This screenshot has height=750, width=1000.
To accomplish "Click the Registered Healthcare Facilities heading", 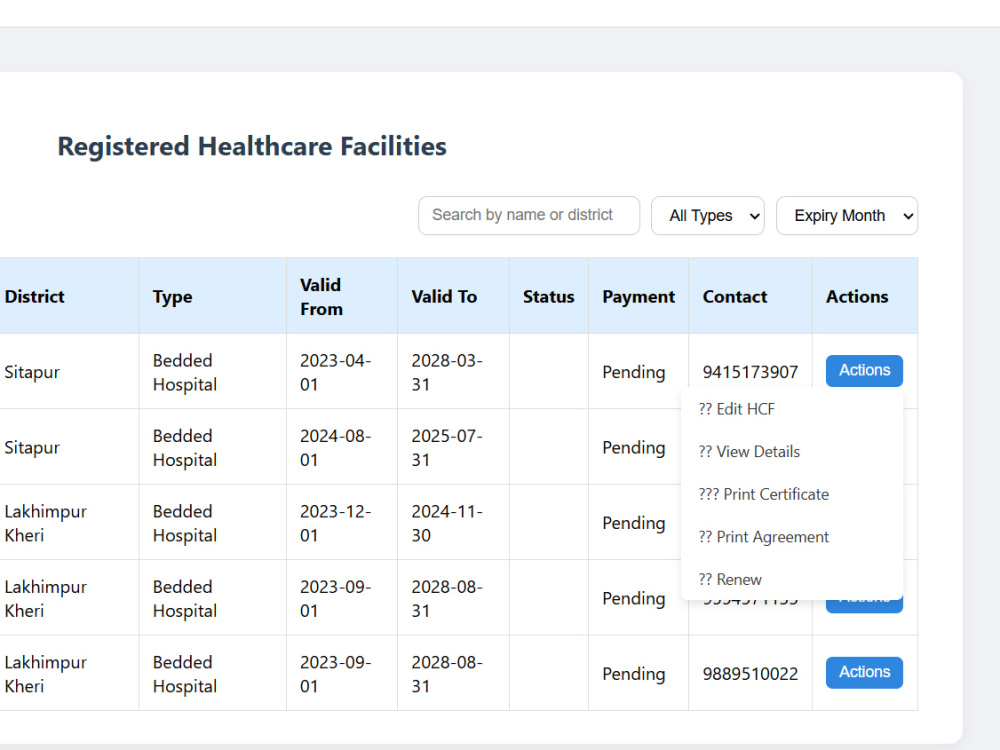I will coord(252,147).
